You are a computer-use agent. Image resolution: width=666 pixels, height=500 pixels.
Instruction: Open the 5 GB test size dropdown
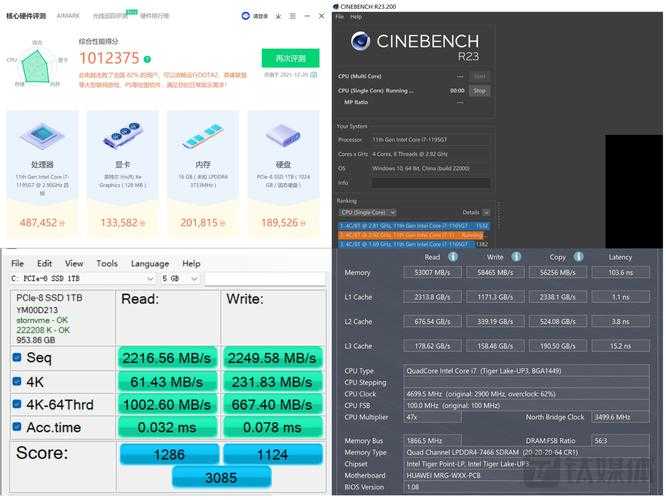click(x=180, y=279)
